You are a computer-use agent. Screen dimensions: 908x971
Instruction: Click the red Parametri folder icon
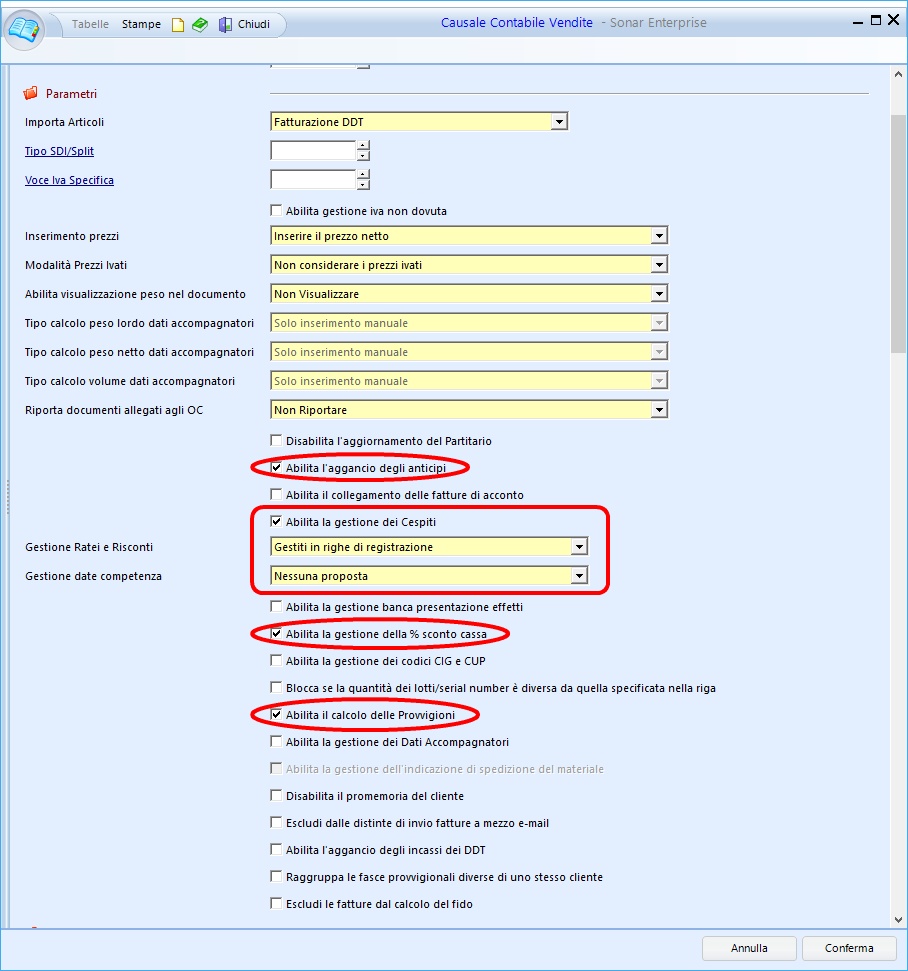[31, 94]
